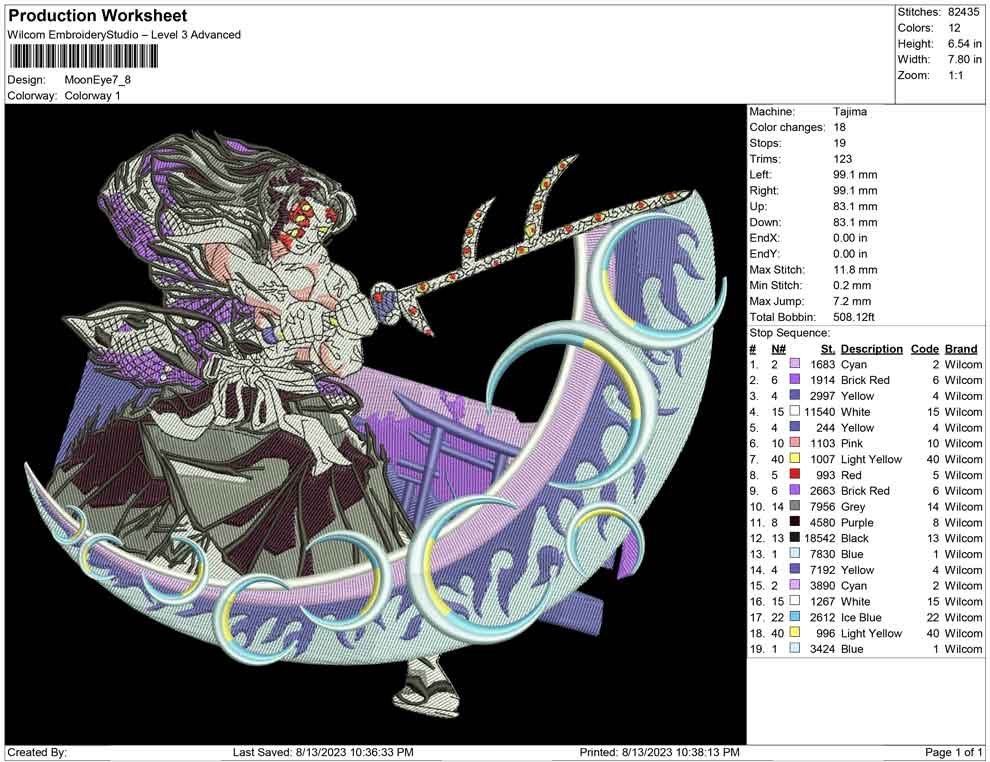Image resolution: width=990 pixels, height=762 pixels.
Task: Click the Max Stitch value 11.8 mm
Action: click(855, 270)
